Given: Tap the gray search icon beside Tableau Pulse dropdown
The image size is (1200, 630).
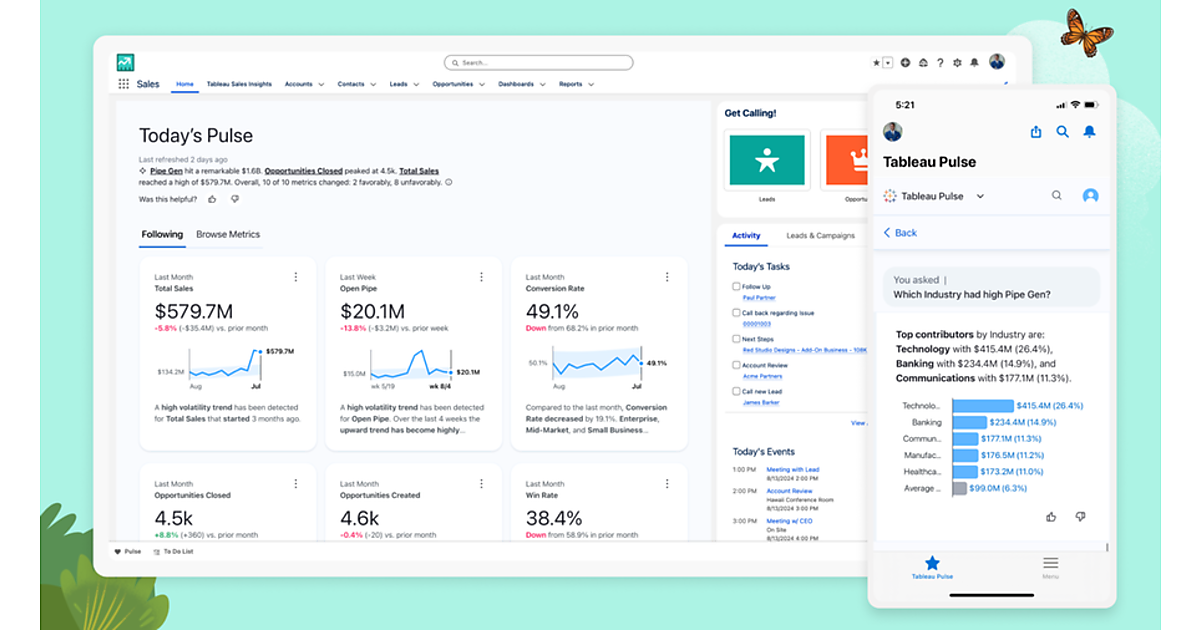Looking at the screenshot, I should click(x=1056, y=196).
